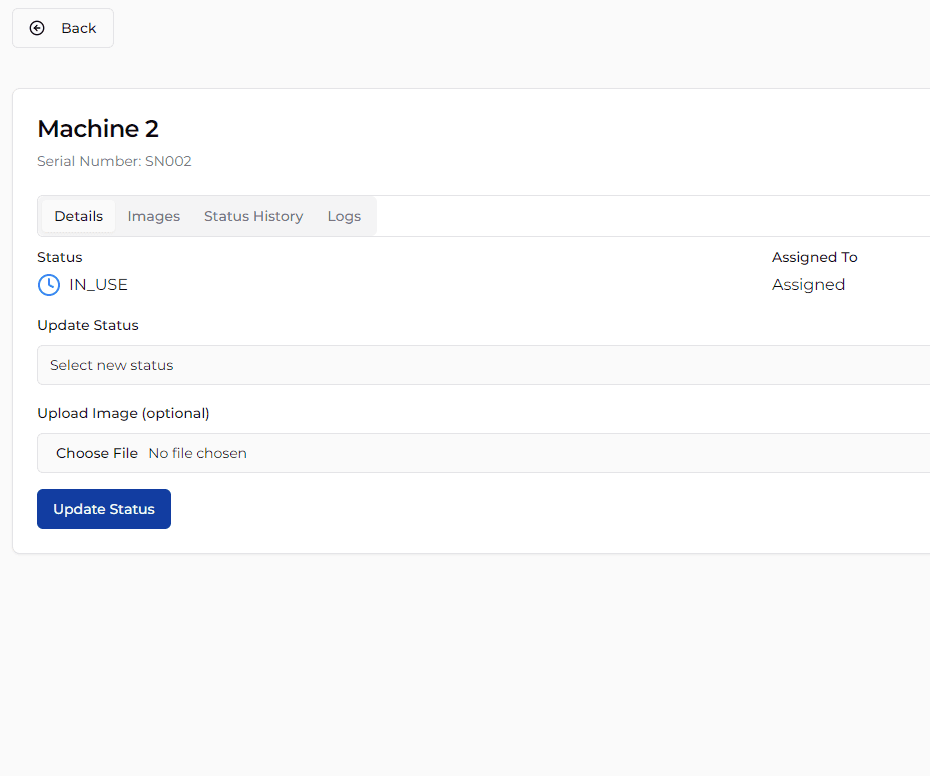Viewport: 930px width, 776px height.
Task: Click the Upload Image (optional) label
Action: point(123,413)
